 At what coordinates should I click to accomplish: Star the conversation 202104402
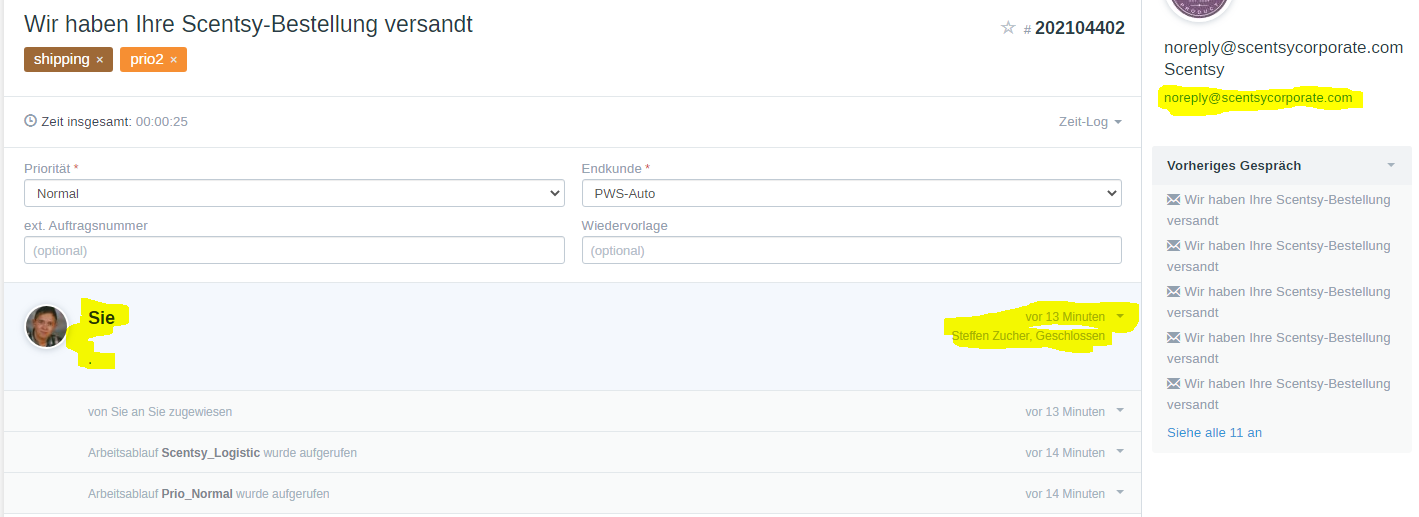coord(1008,28)
